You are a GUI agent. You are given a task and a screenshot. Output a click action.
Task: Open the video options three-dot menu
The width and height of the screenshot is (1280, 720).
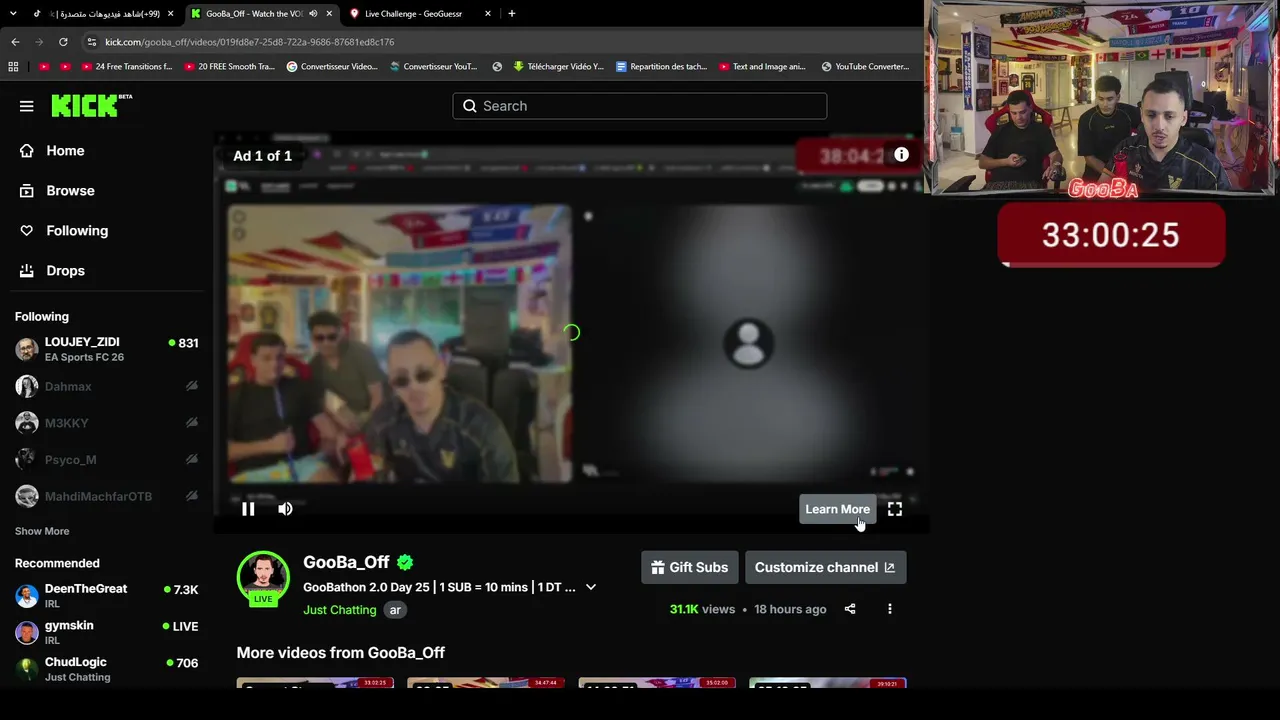pos(889,609)
